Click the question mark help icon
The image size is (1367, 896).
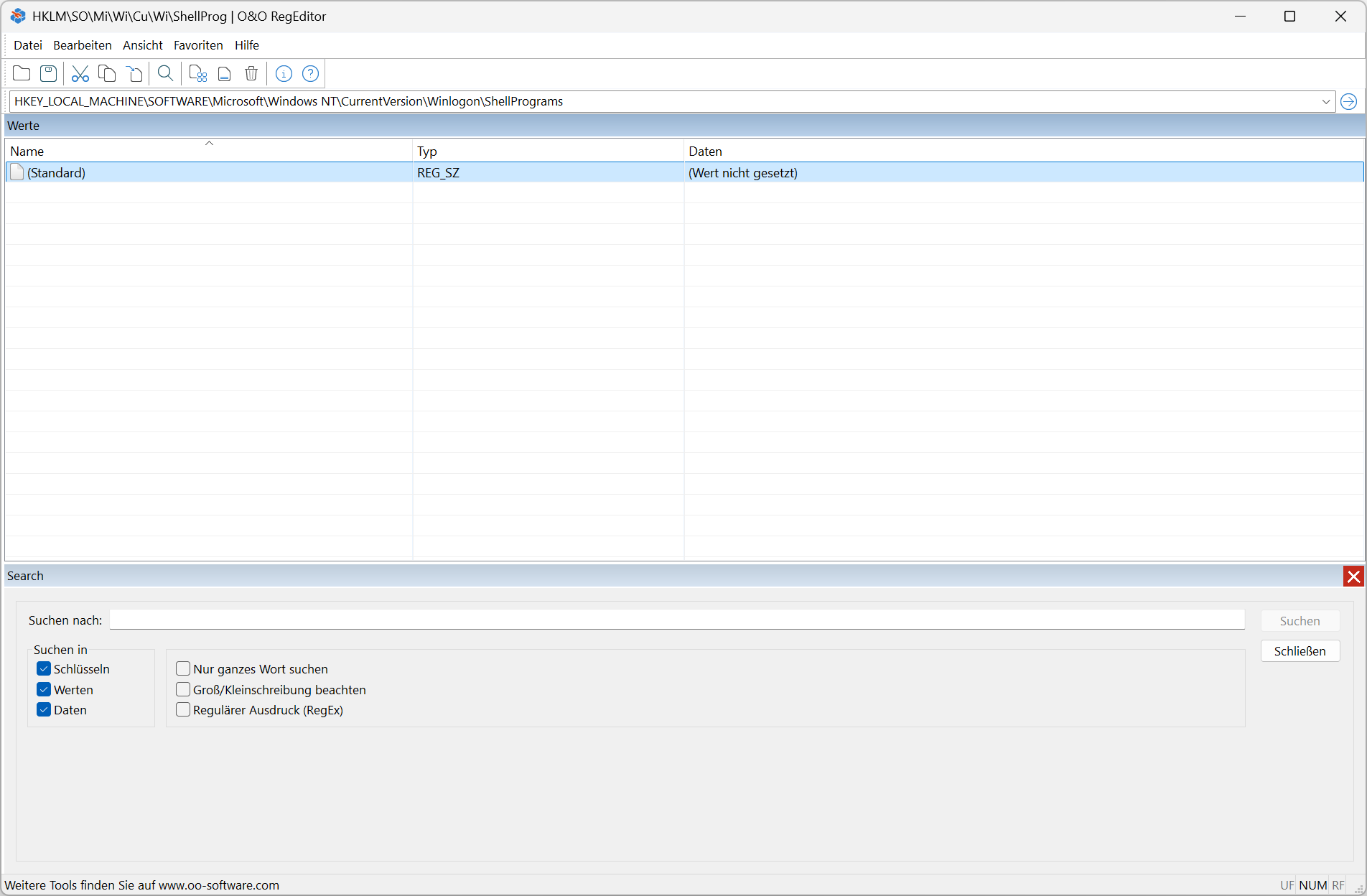(x=310, y=73)
